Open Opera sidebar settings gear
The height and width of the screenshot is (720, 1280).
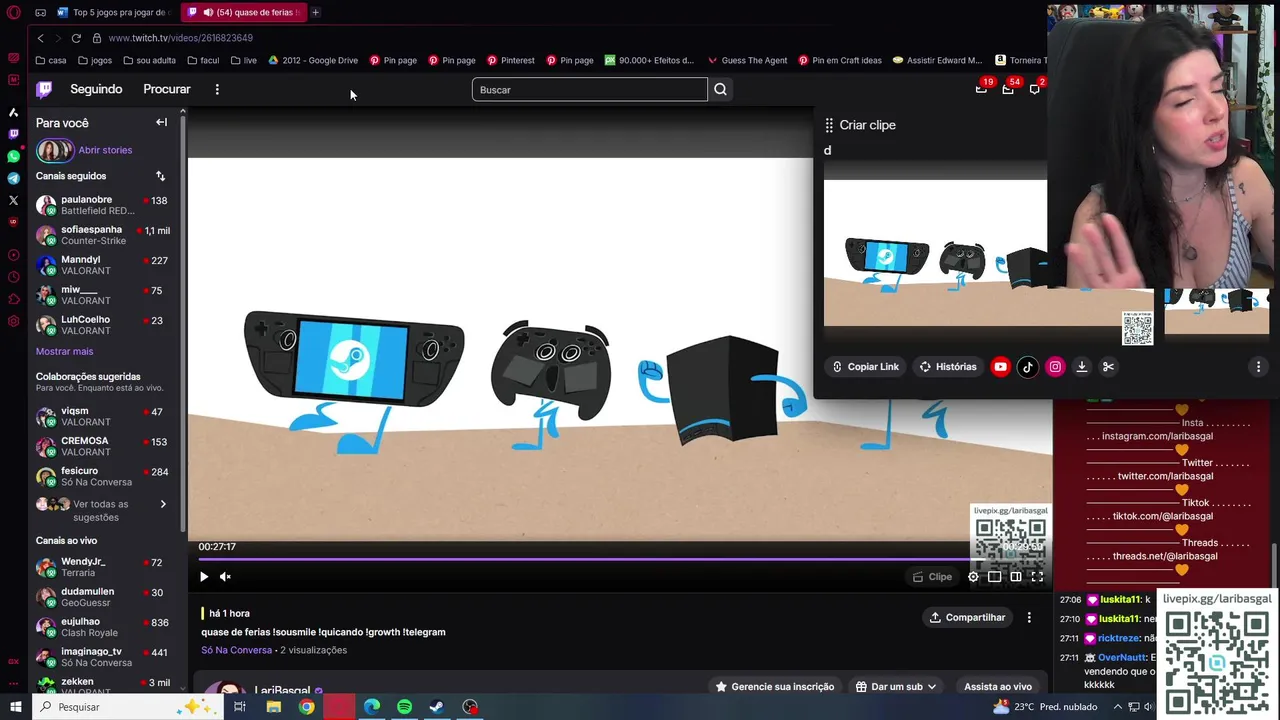tap(14, 321)
